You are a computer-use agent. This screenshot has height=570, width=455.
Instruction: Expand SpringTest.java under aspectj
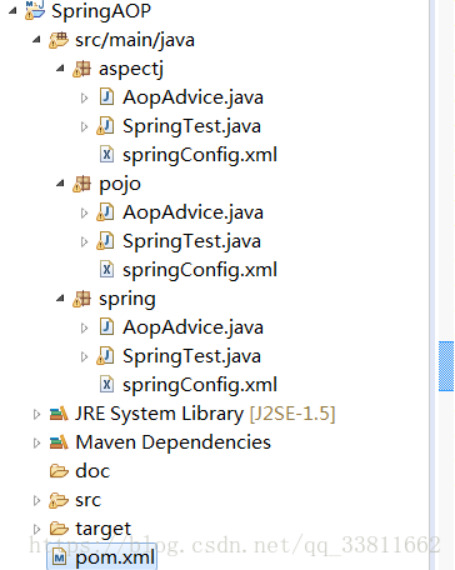click(x=84, y=127)
